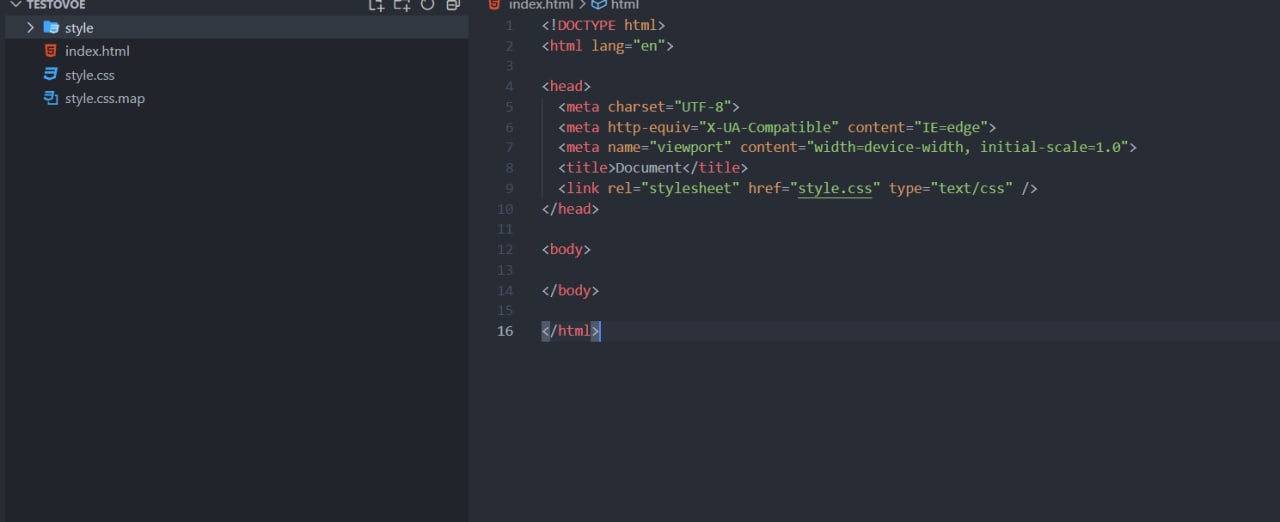Click the cube symbol icon in breadcrumb
The width and height of the screenshot is (1280, 522).
(x=599, y=5)
